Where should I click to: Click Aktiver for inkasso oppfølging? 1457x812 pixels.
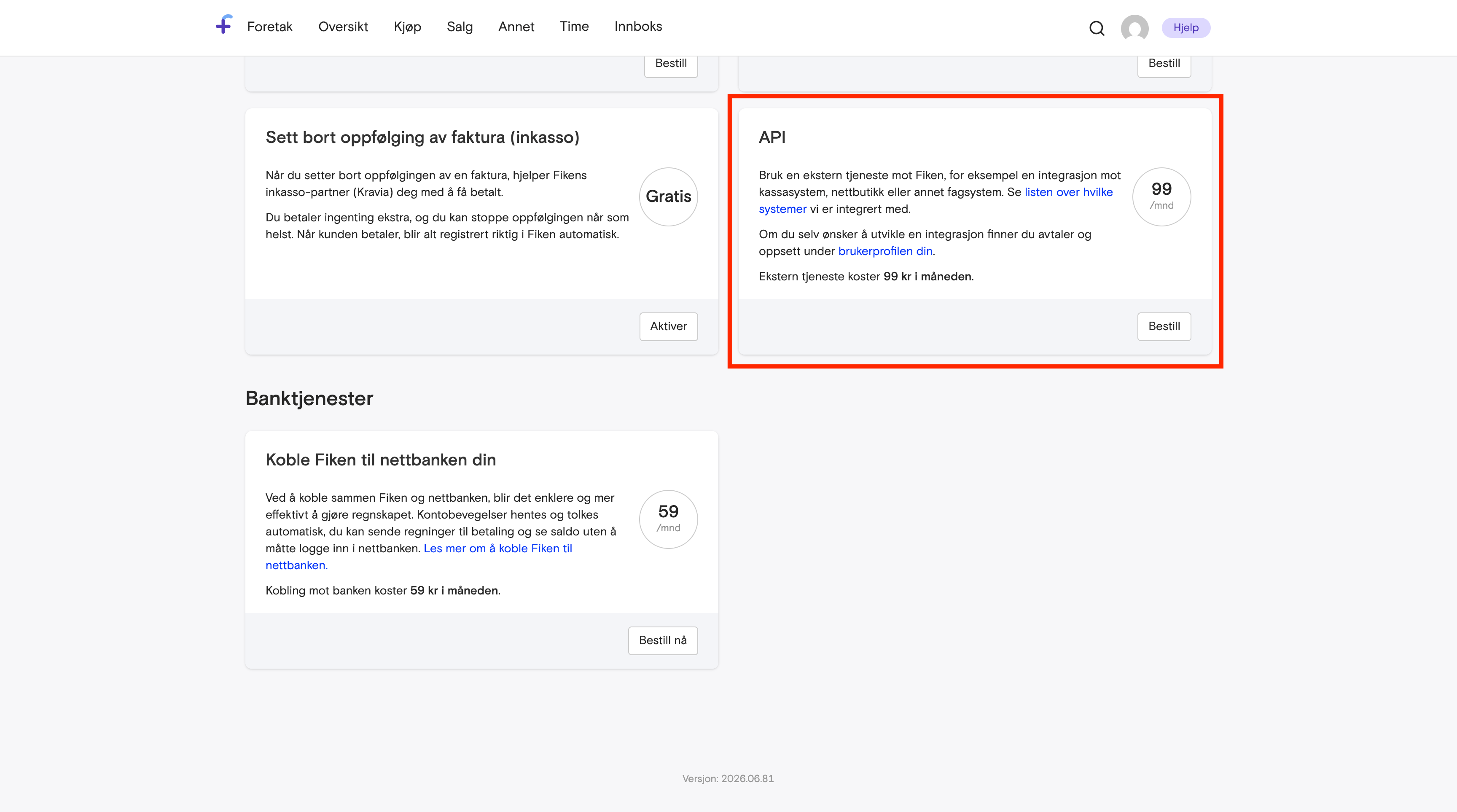click(669, 326)
